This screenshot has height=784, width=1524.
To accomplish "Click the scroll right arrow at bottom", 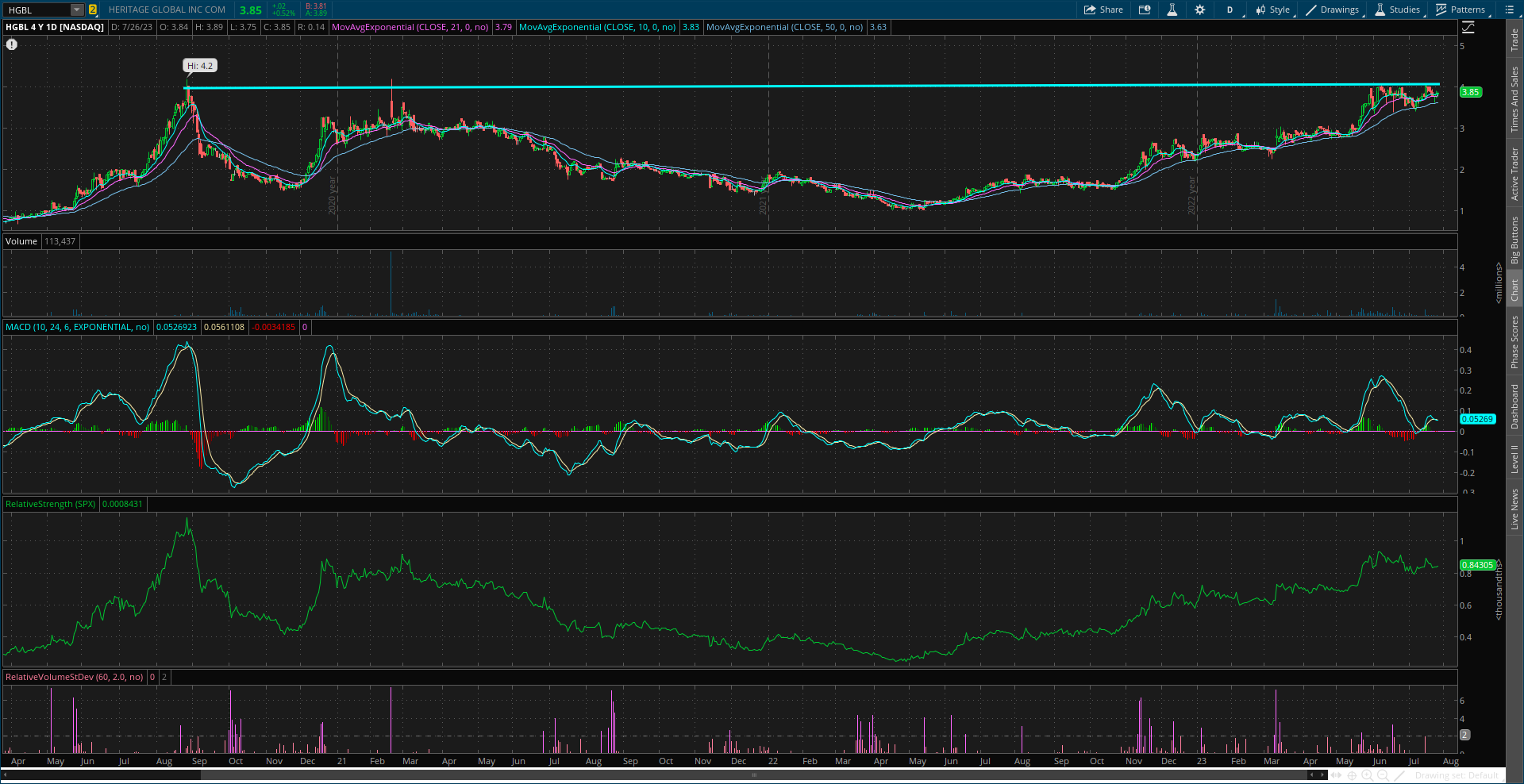I will pyautogui.click(x=1322, y=775).
